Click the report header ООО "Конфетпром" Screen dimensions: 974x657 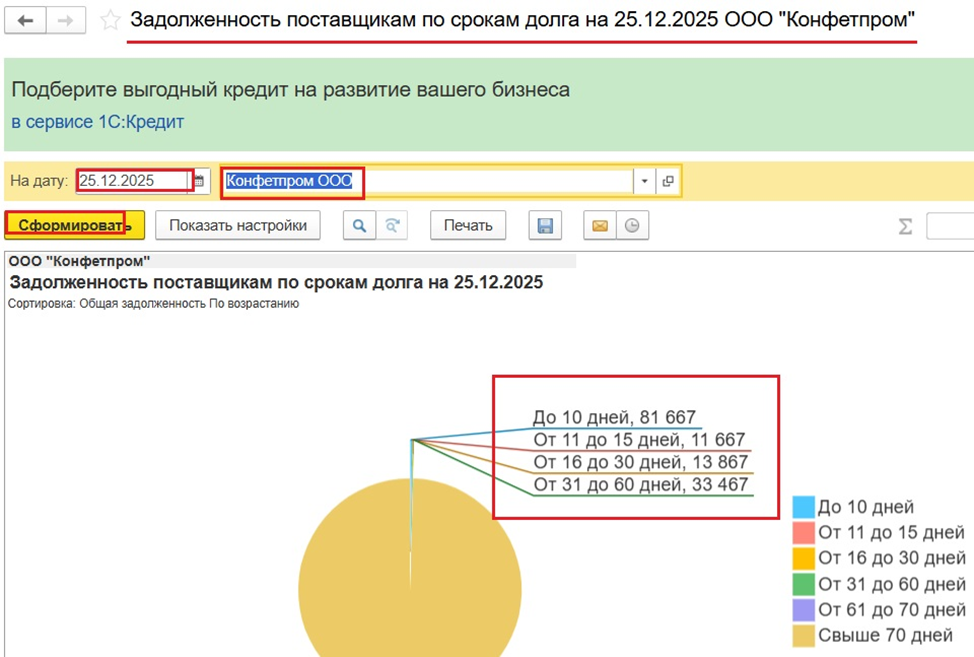[80, 261]
